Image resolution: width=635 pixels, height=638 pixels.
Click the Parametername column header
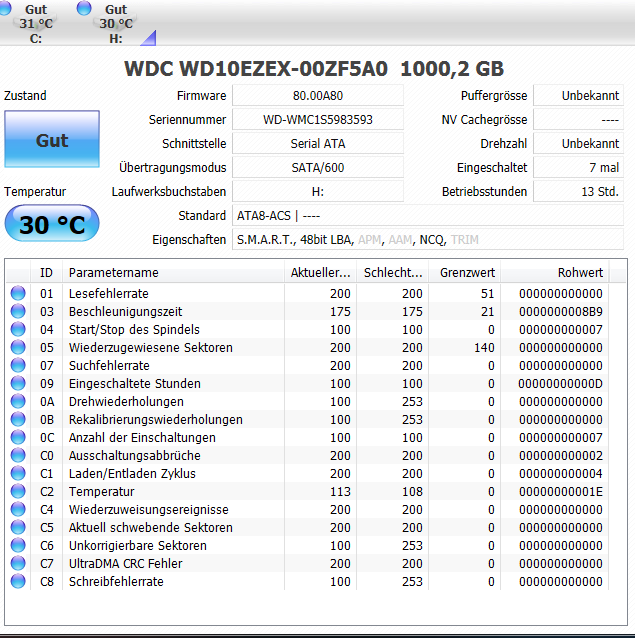pos(173,273)
